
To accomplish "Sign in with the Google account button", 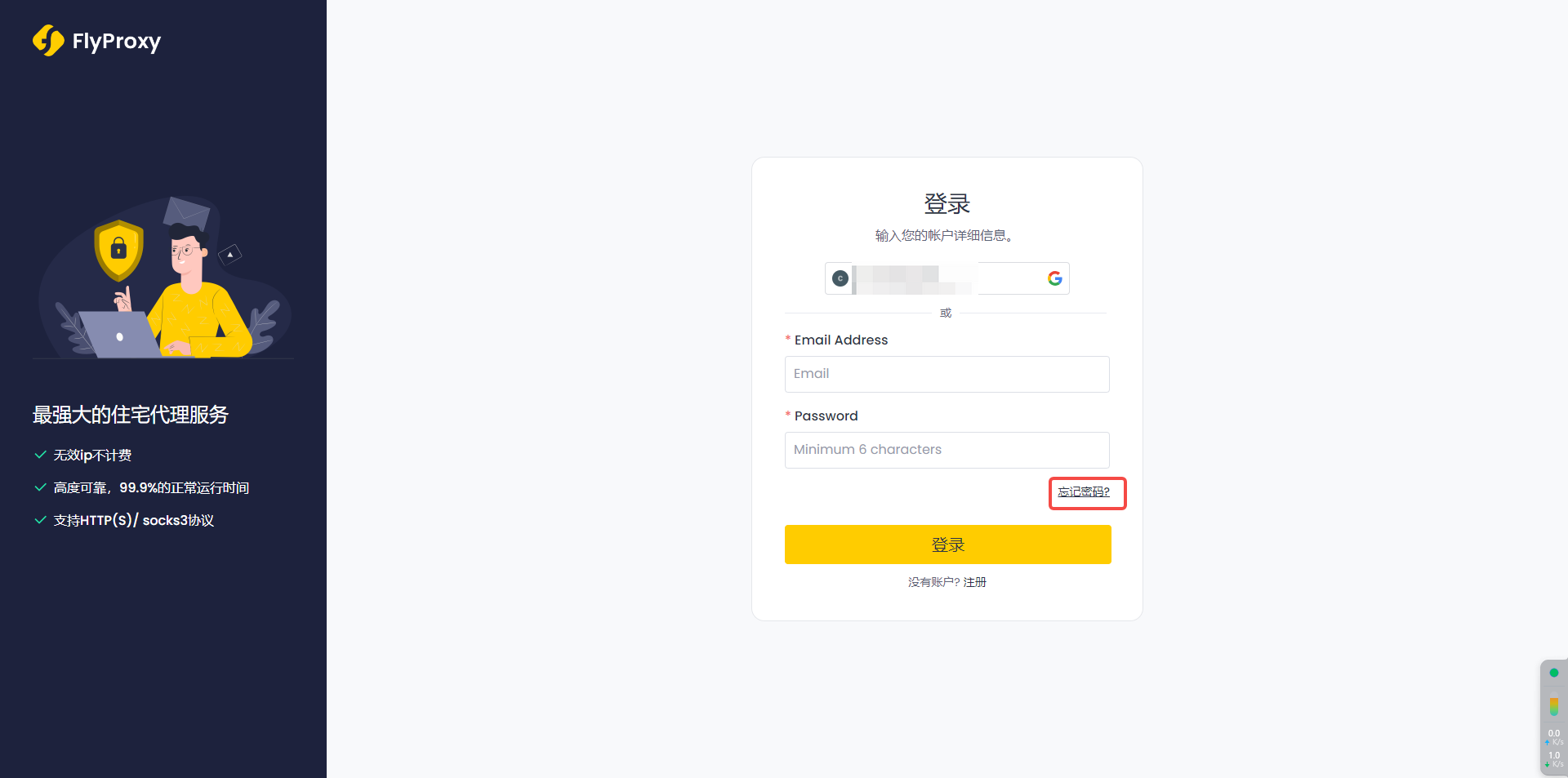I will (x=947, y=278).
